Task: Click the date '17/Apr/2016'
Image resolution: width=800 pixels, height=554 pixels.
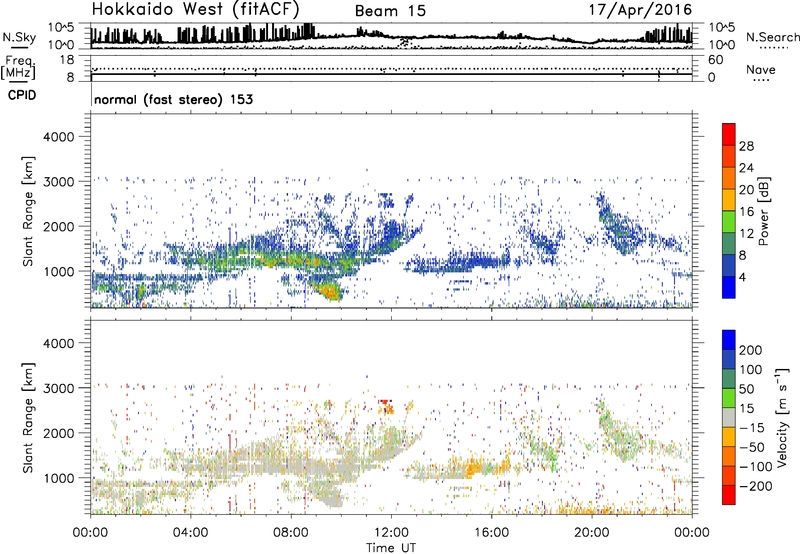Action: point(640,10)
